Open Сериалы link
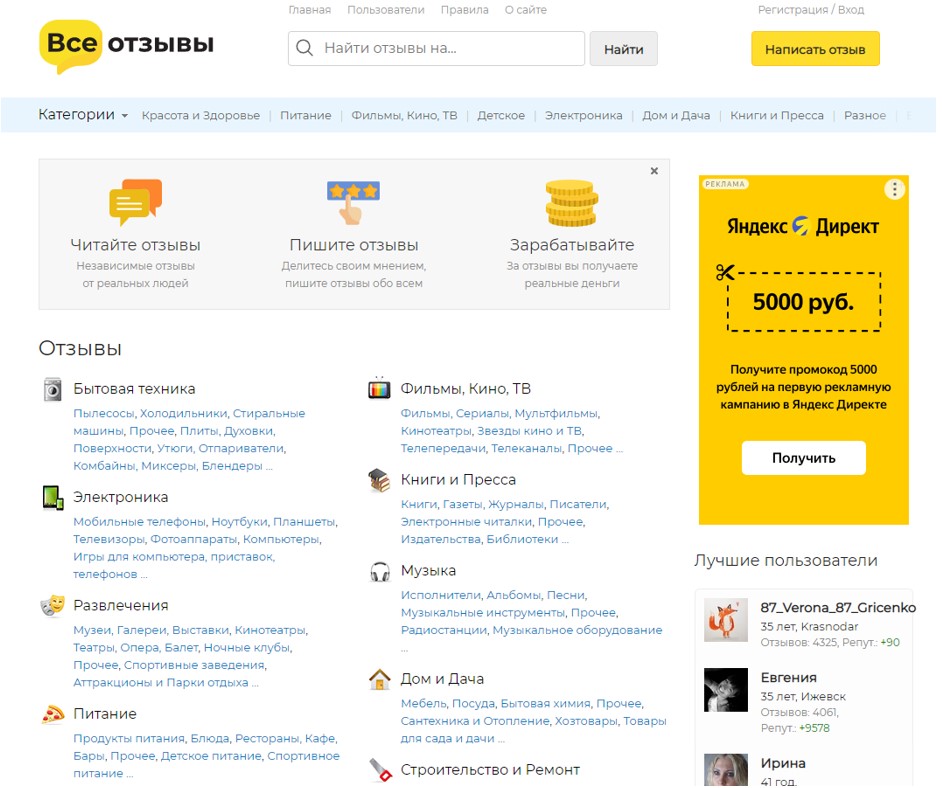Image resolution: width=942 pixels, height=788 pixels. point(482,413)
